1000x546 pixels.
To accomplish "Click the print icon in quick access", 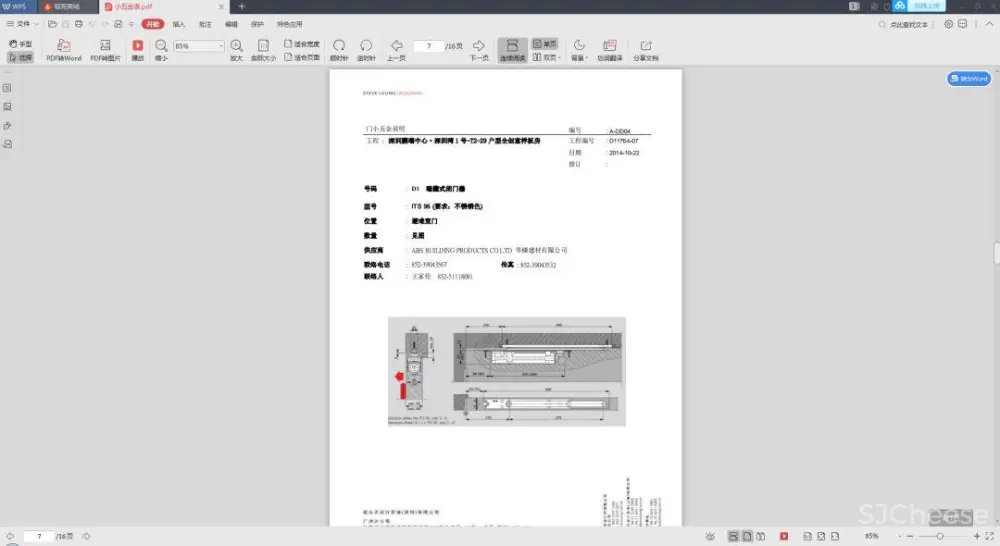I will click(x=78, y=24).
